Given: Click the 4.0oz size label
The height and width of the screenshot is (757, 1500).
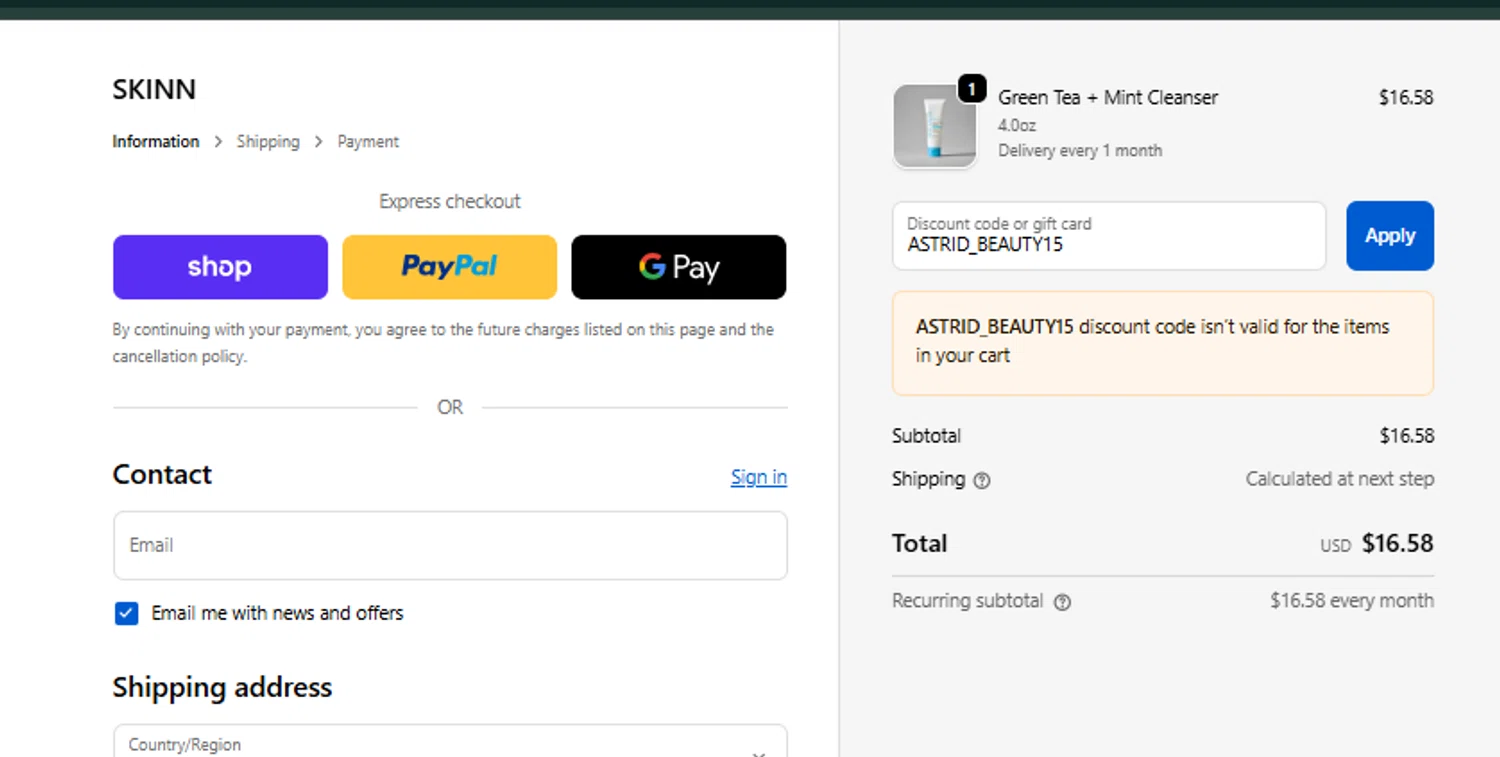Looking at the screenshot, I should coord(1017,126).
